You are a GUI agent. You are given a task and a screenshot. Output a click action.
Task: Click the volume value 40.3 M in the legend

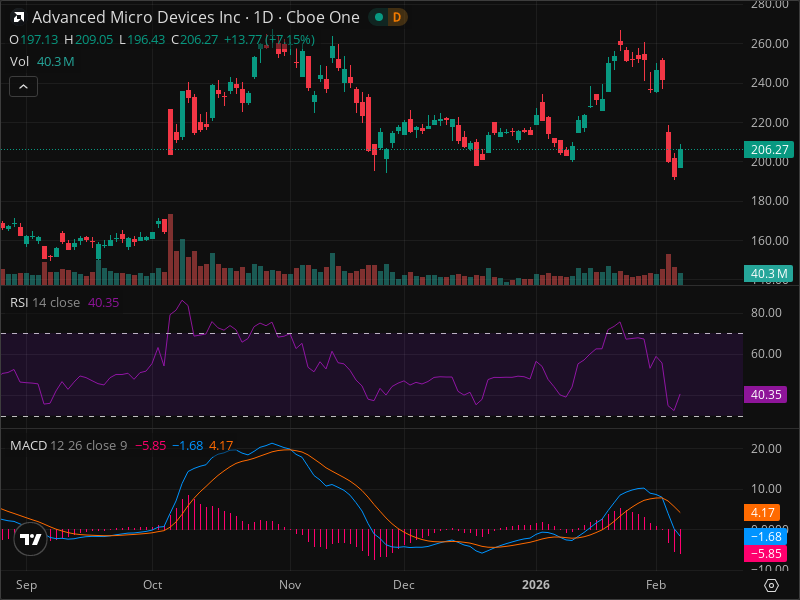pos(56,62)
